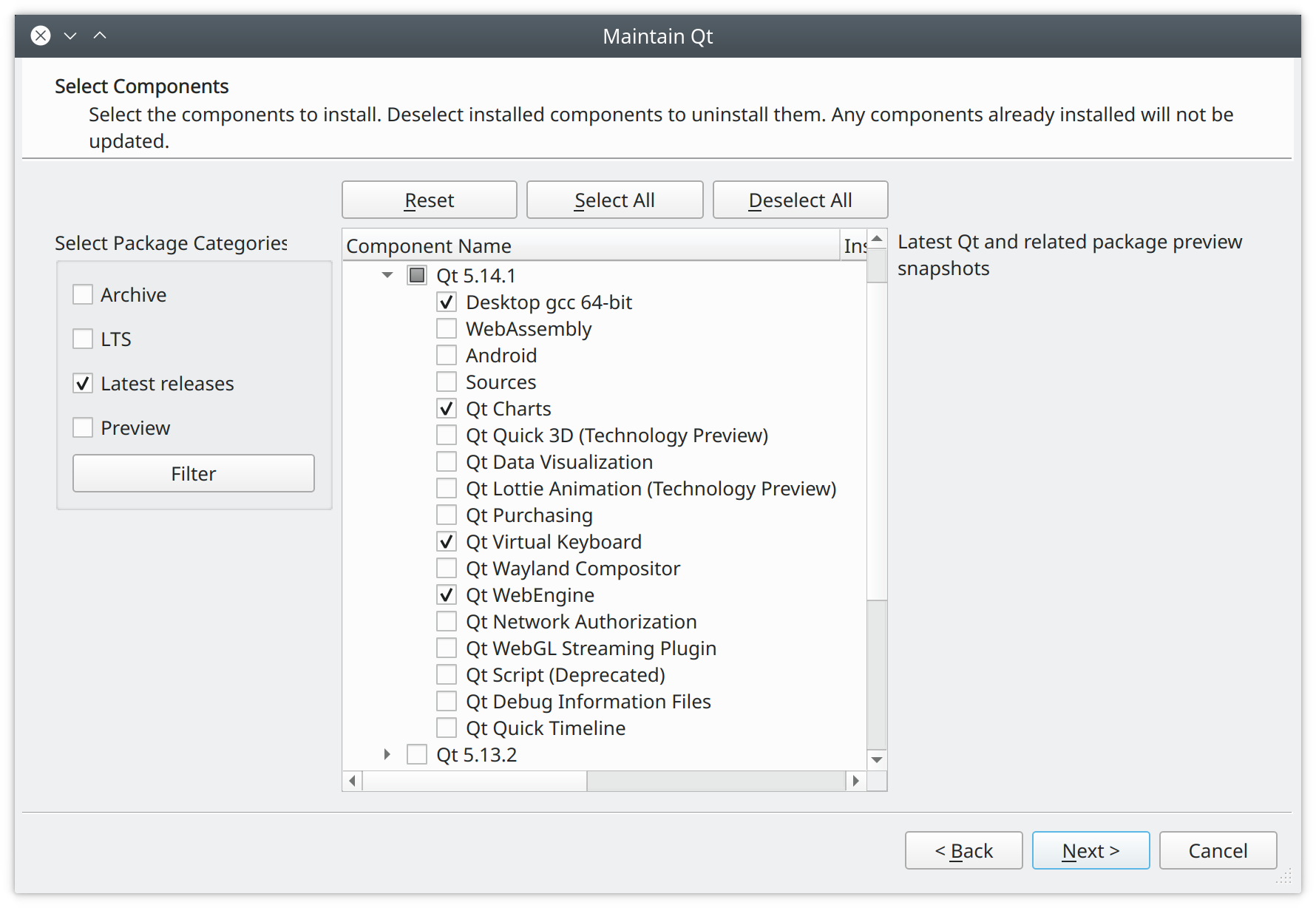
Task: Select the Qt Virtual Keyboard row text
Action: 554,541
